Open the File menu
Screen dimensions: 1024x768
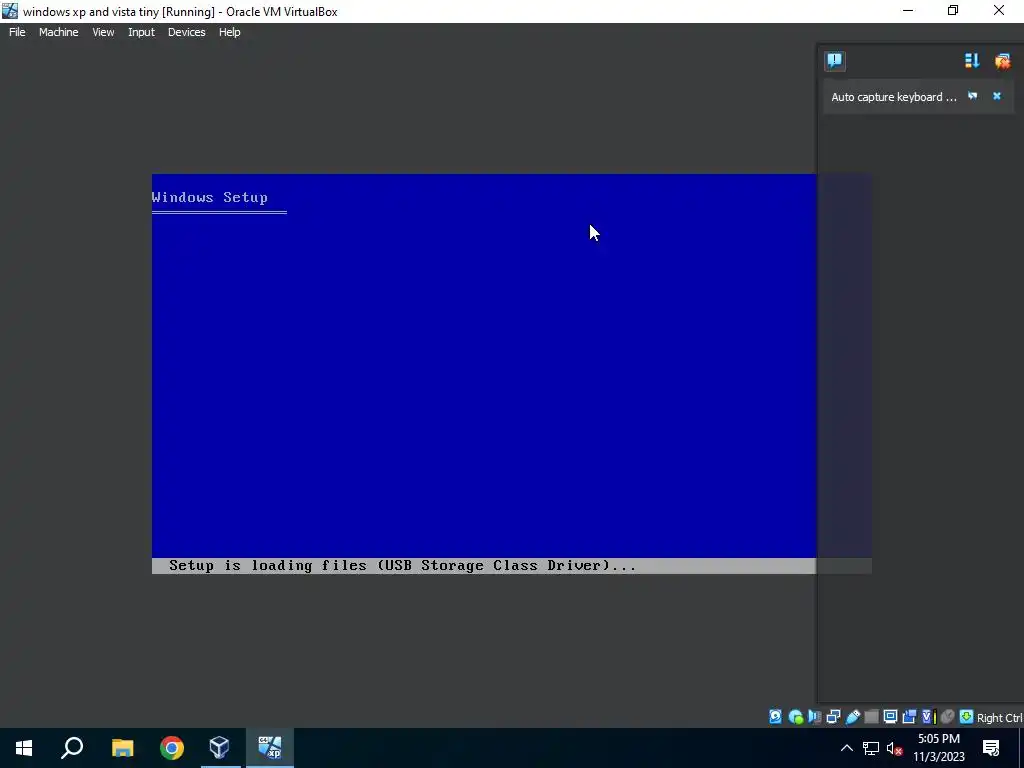[17, 32]
